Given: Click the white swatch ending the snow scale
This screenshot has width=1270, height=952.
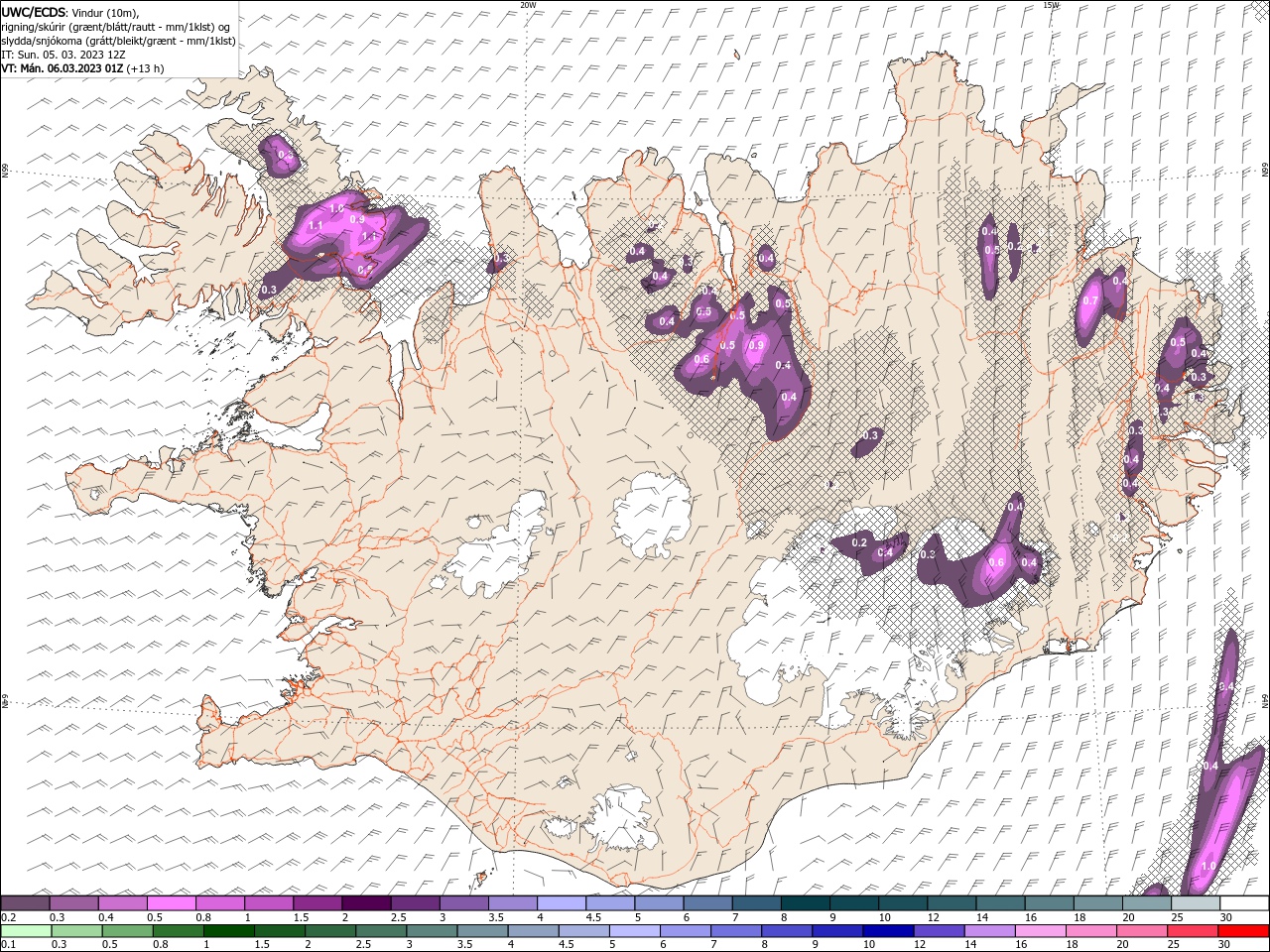Looking at the screenshot, I should [1244, 903].
